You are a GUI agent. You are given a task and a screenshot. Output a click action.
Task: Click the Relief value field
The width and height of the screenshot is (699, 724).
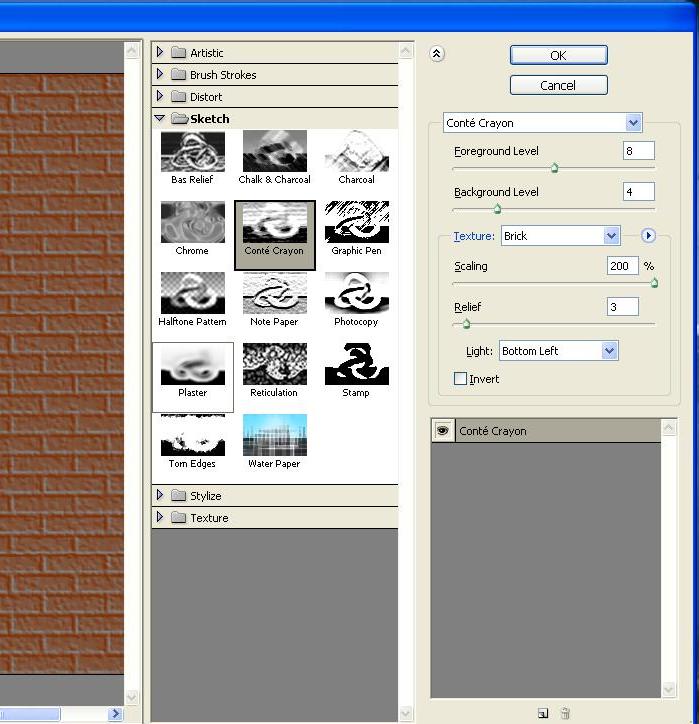tap(622, 307)
